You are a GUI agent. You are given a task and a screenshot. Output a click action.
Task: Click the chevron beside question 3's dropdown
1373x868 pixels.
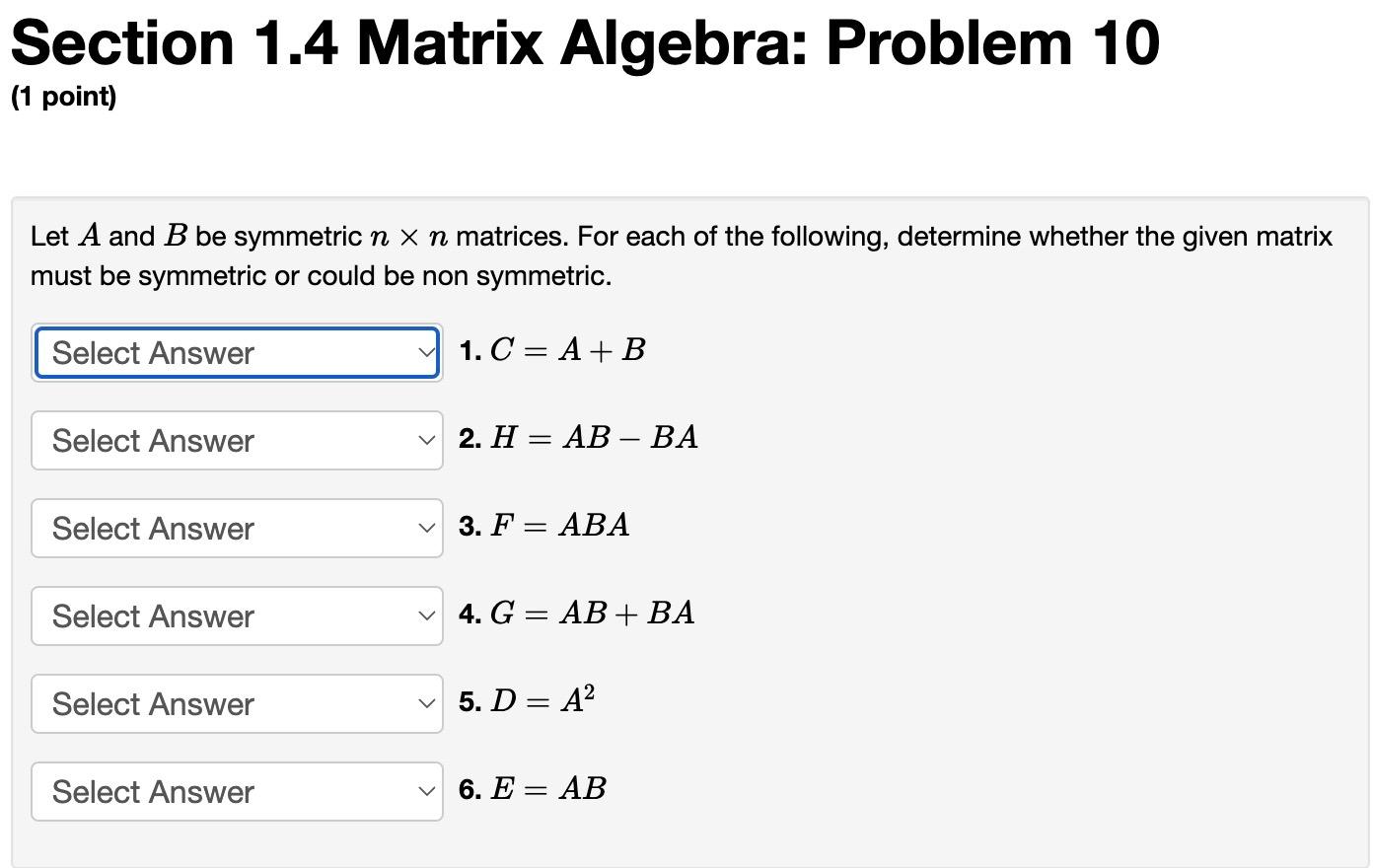tap(424, 528)
